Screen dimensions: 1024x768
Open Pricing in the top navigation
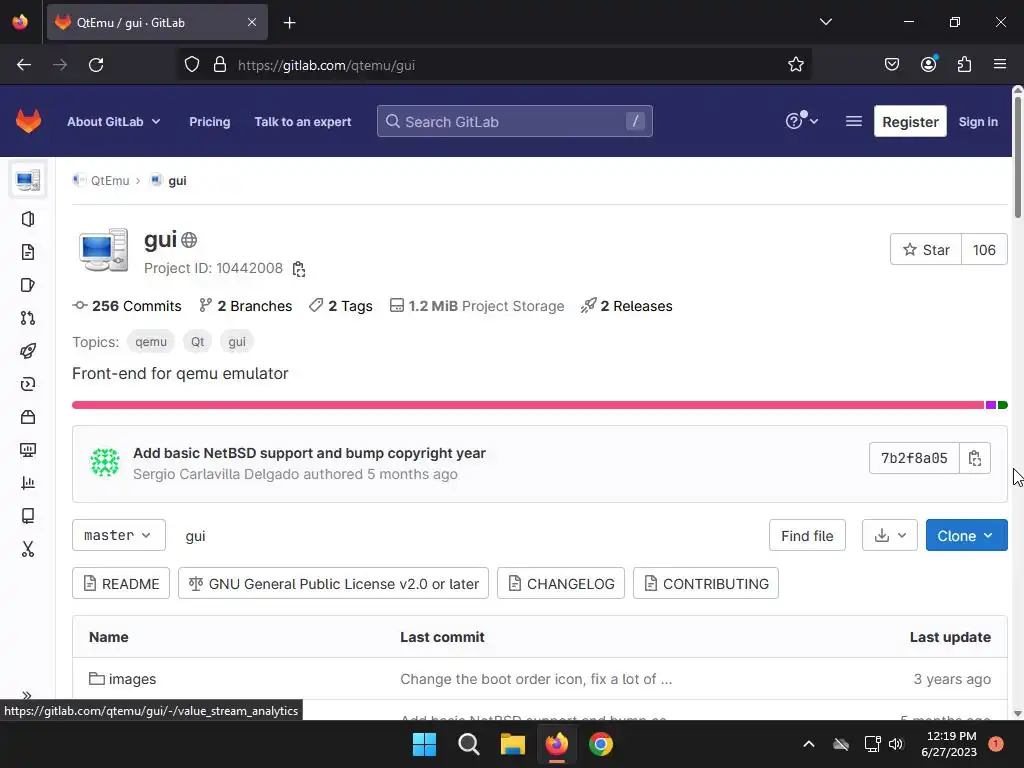[x=210, y=122]
